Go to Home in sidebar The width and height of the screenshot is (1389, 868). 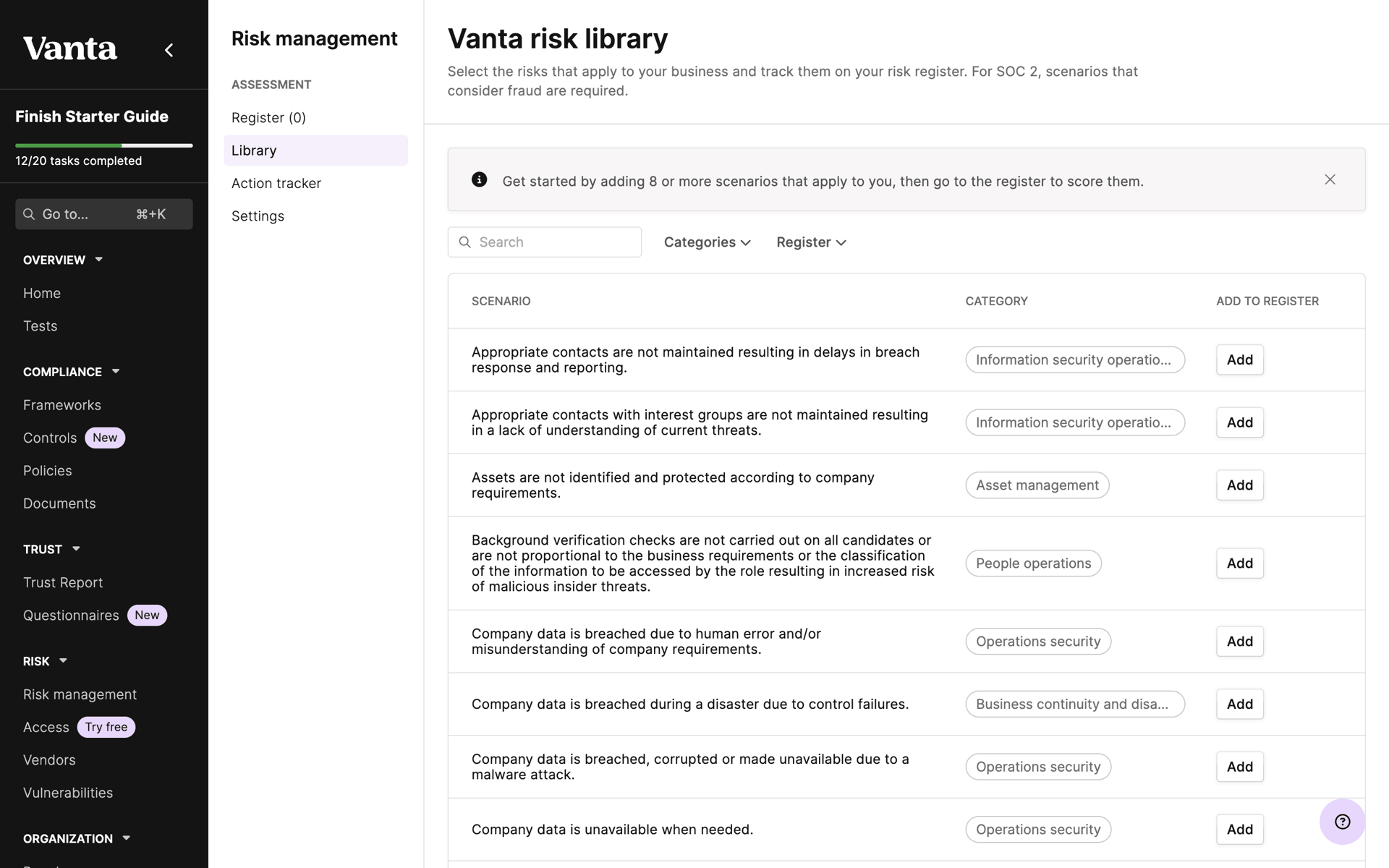pyautogui.click(x=42, y=293)
